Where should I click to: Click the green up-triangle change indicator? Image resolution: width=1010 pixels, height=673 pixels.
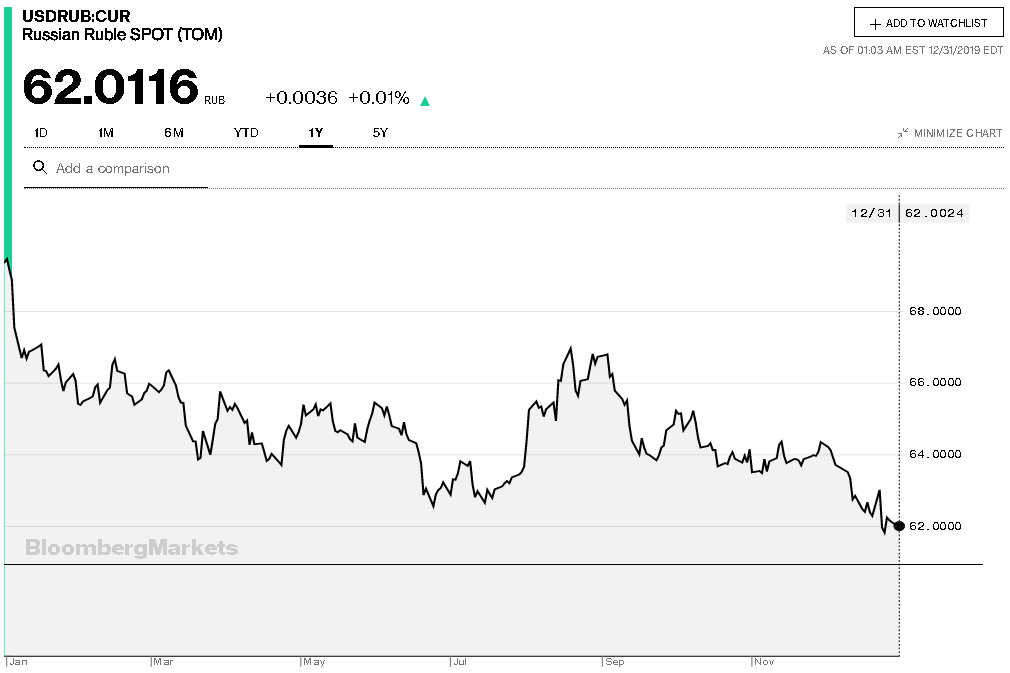click(425, 100)
